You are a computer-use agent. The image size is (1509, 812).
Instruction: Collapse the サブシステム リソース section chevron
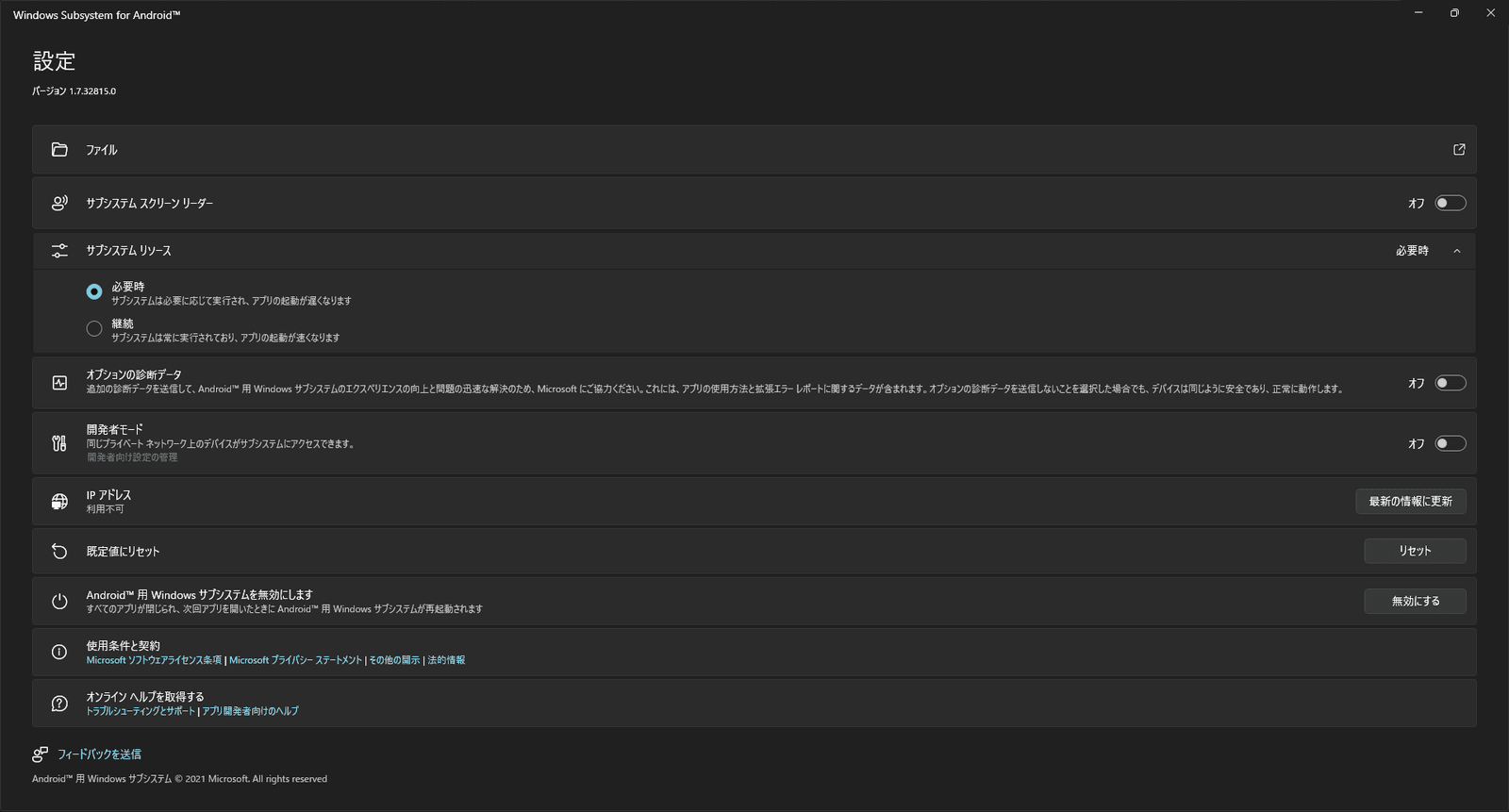[x=1457, y=251]
